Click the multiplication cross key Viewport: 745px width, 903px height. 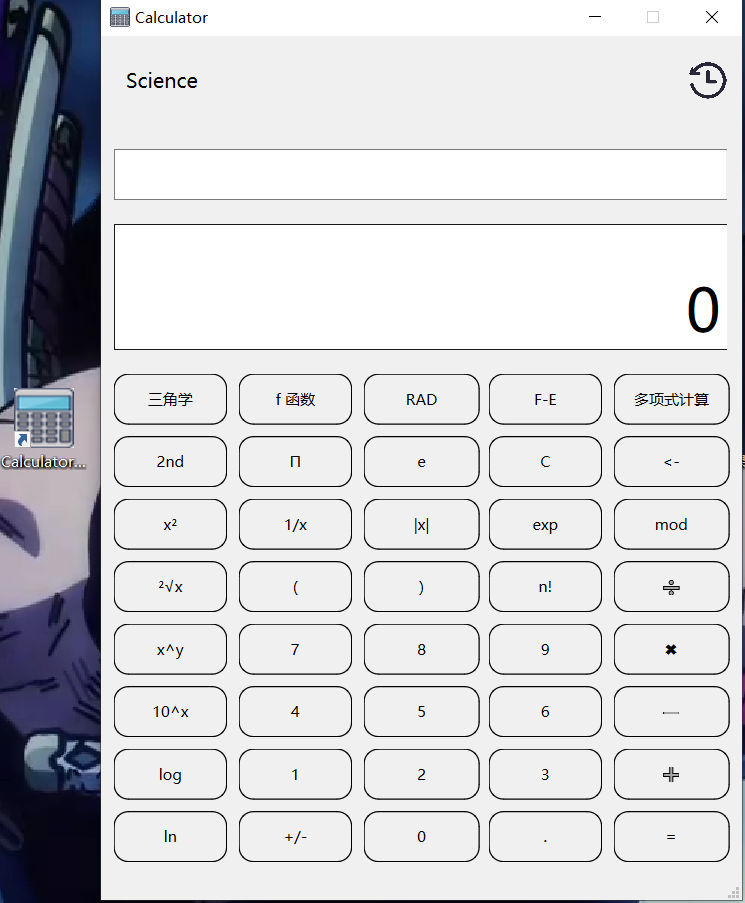coord(671,650)
